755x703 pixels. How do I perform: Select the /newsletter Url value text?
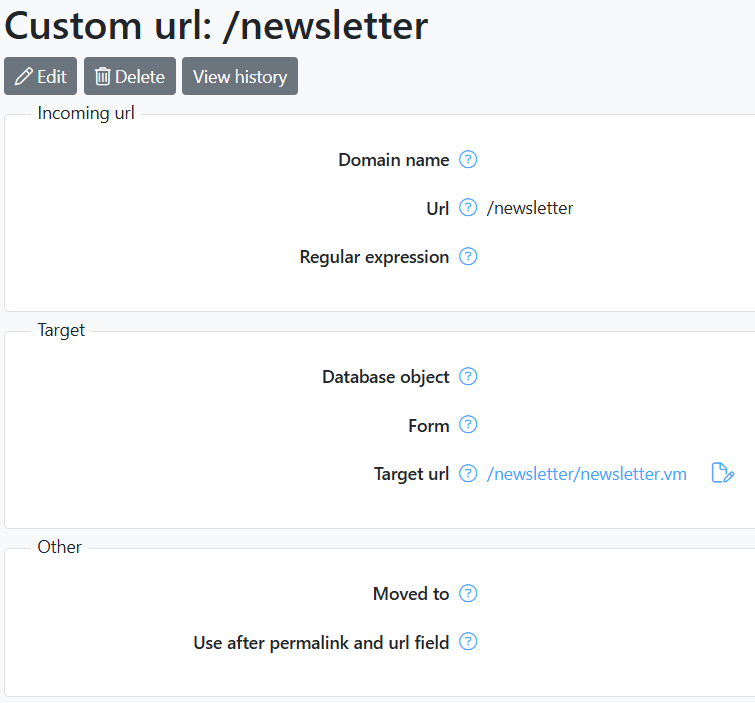pyautogui.click(x=530, y=208)
